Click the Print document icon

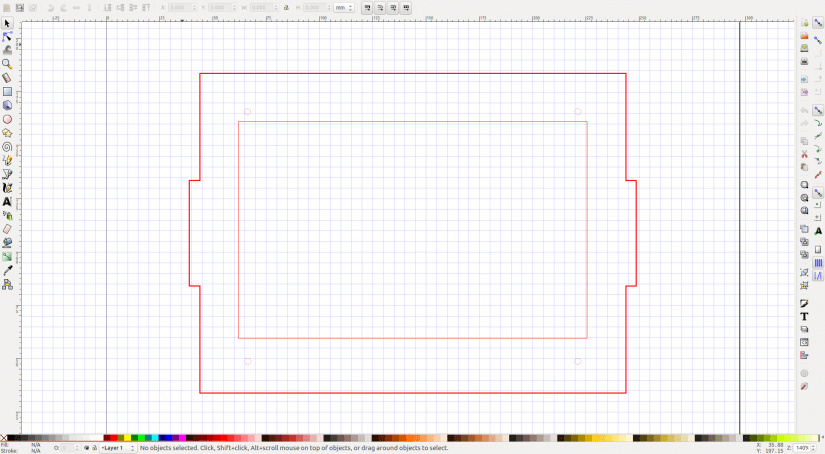pyautogui.click(x=804, y=61)
